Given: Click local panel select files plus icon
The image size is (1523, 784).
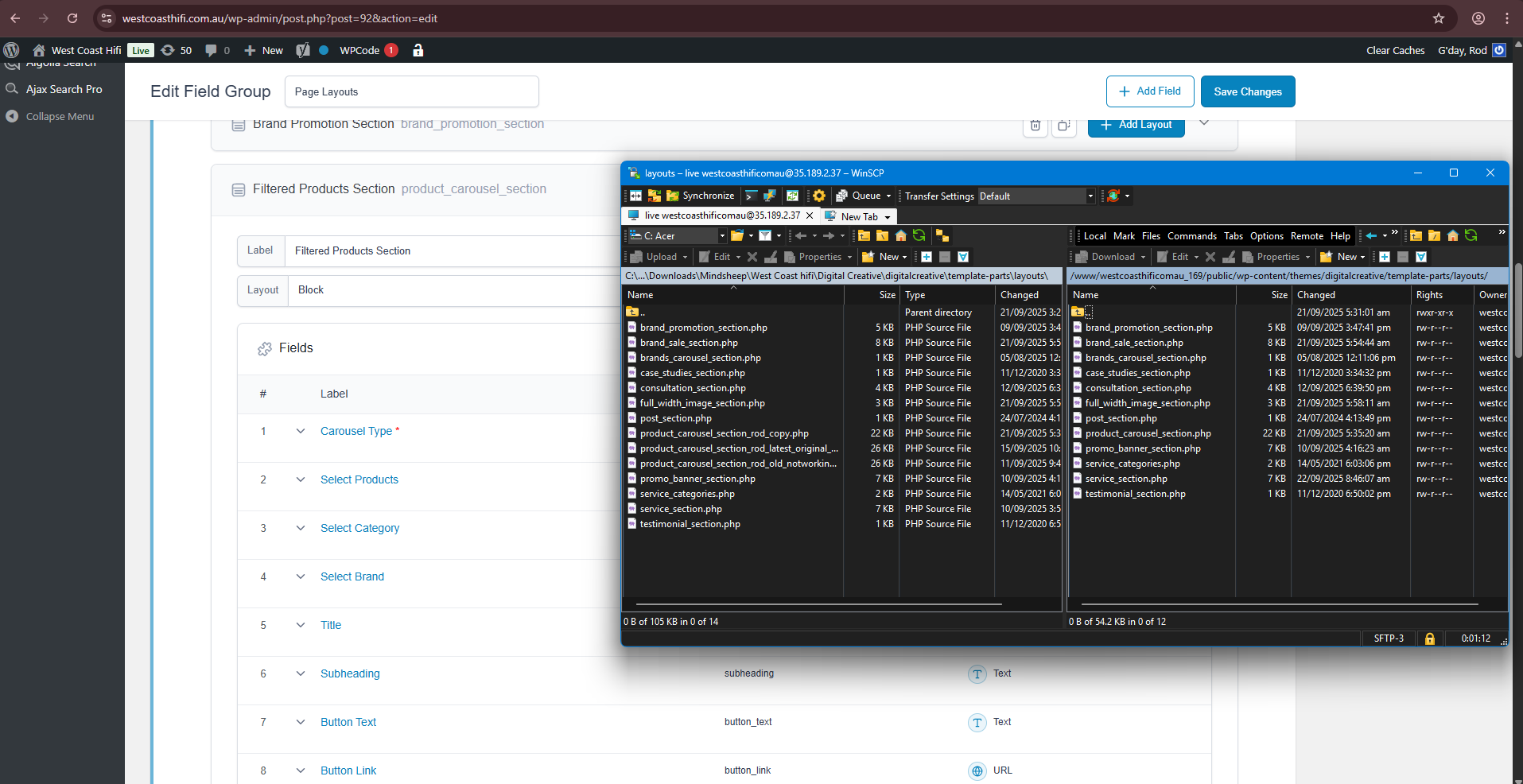Looking at the screenshot, I should tap(927, 257).
